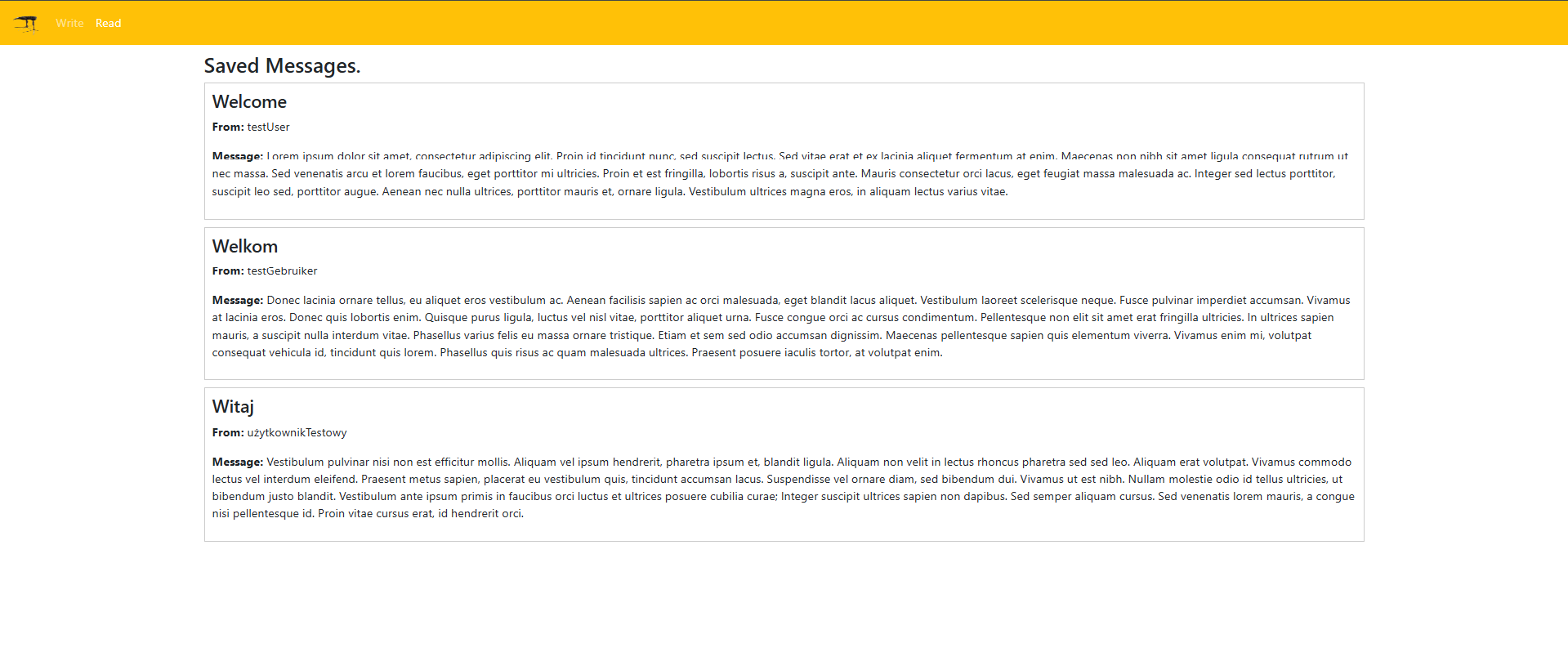Click the "Witaj" message title
Screen dimensions: 1568x648
coord(233,407)
